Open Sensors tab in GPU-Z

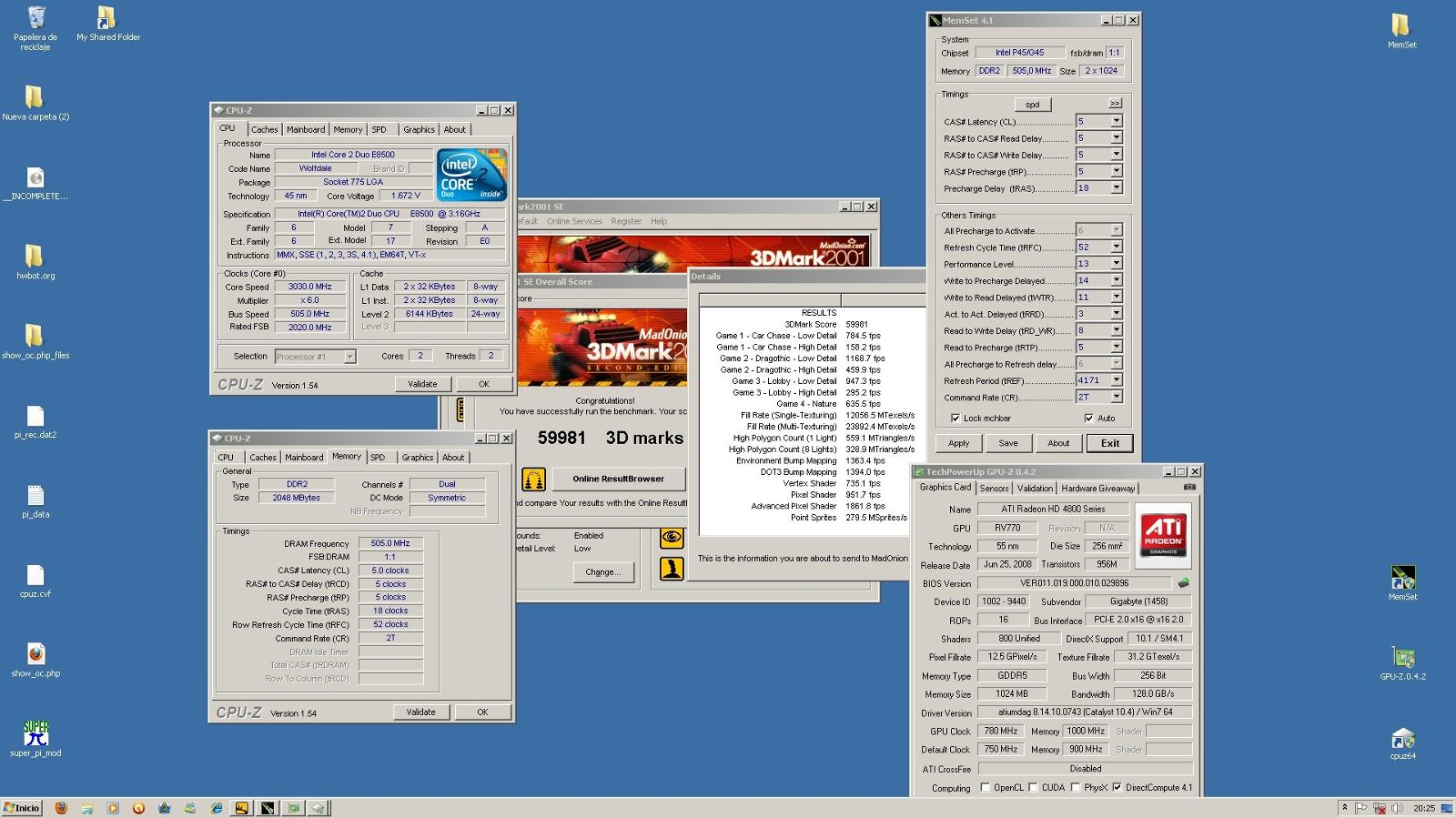(x=994, y=489)
